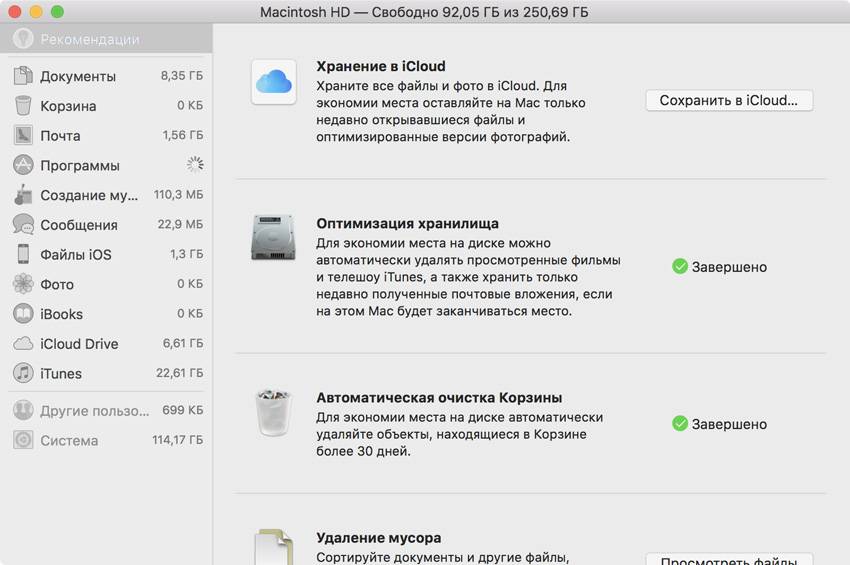Select the iBooks sidebar entry
The width and height of the screenshot is (850, 565).
point(61,314)
